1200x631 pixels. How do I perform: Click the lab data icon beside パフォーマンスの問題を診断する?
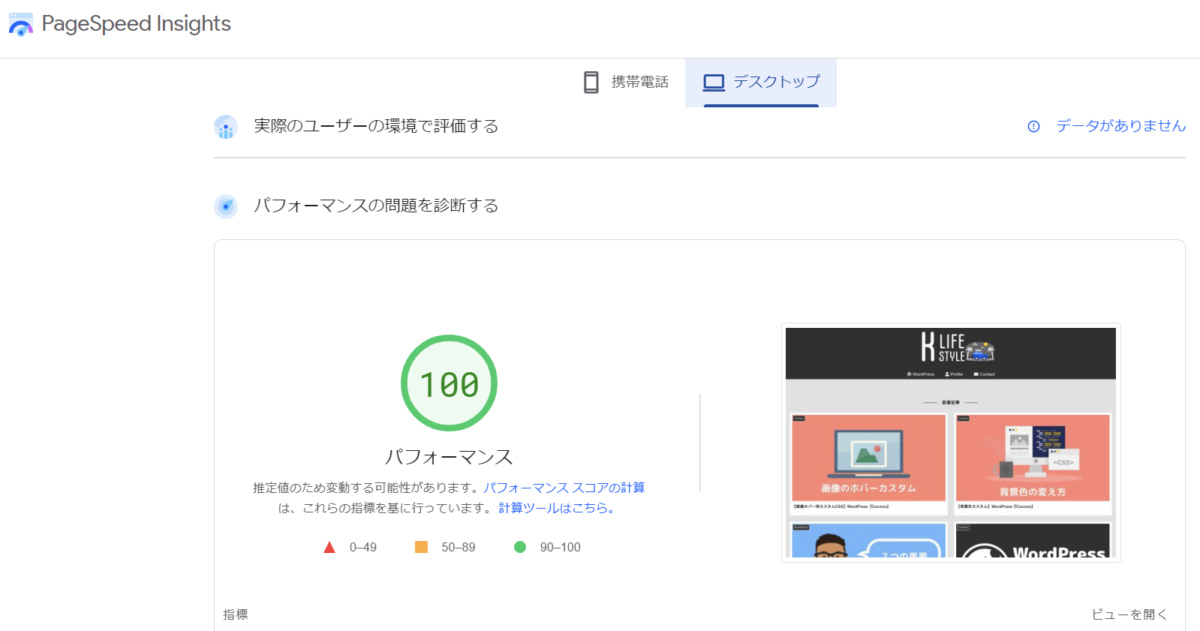coord(225,205)
